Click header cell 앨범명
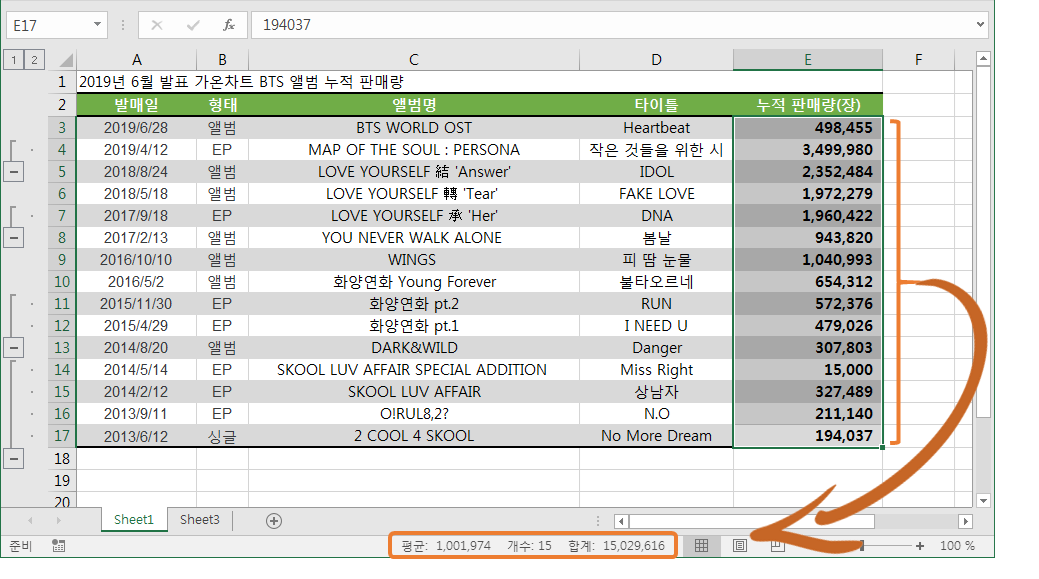Viewport: 1039px width, 579px height. [413, 105]
